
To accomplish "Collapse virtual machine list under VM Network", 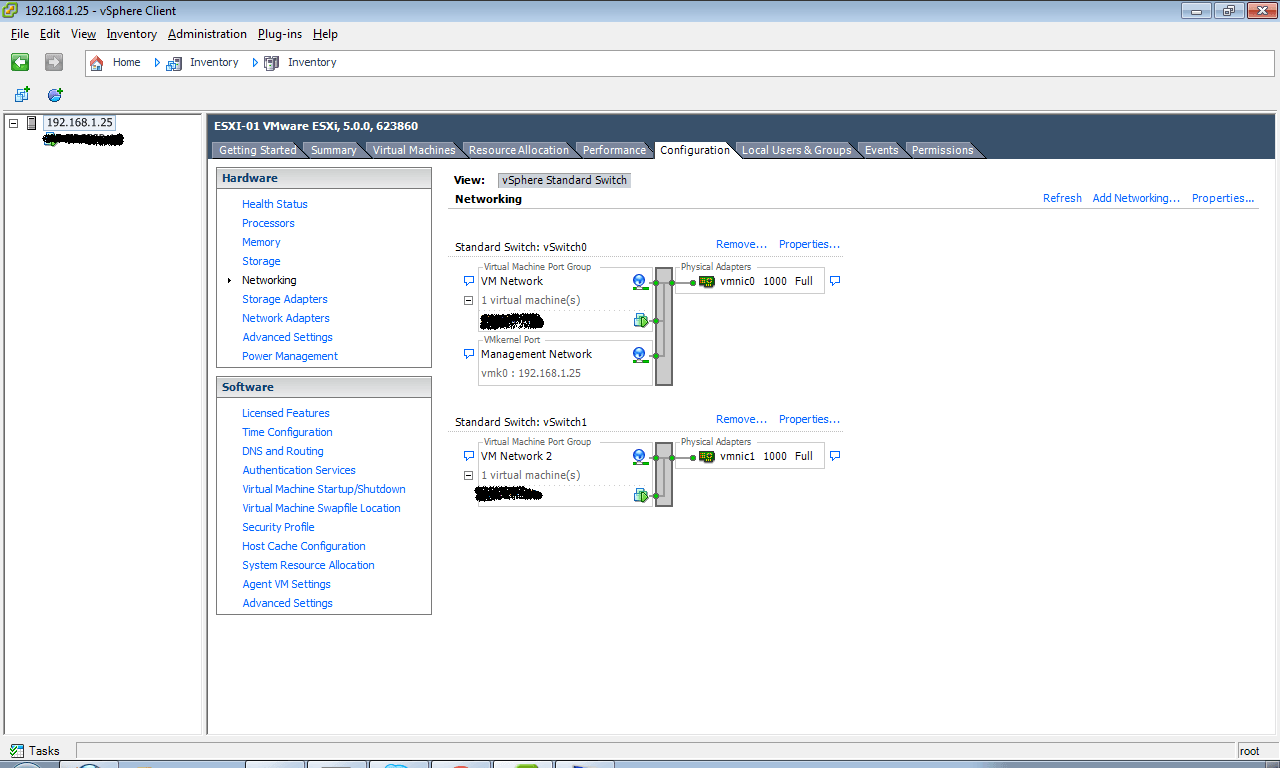I will tap(468, 301).
